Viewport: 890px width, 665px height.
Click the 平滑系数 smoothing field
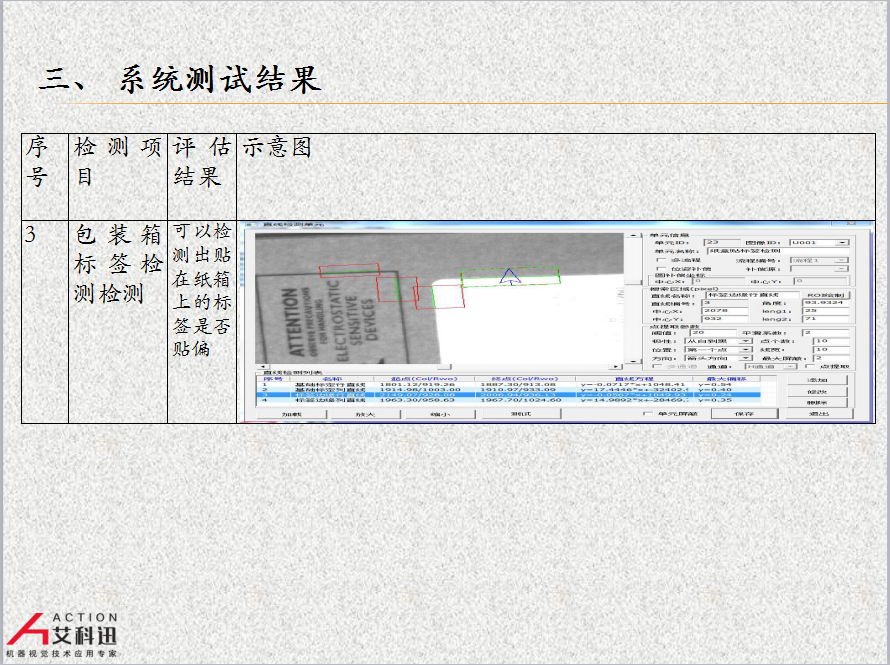click(x=826, y=332)
